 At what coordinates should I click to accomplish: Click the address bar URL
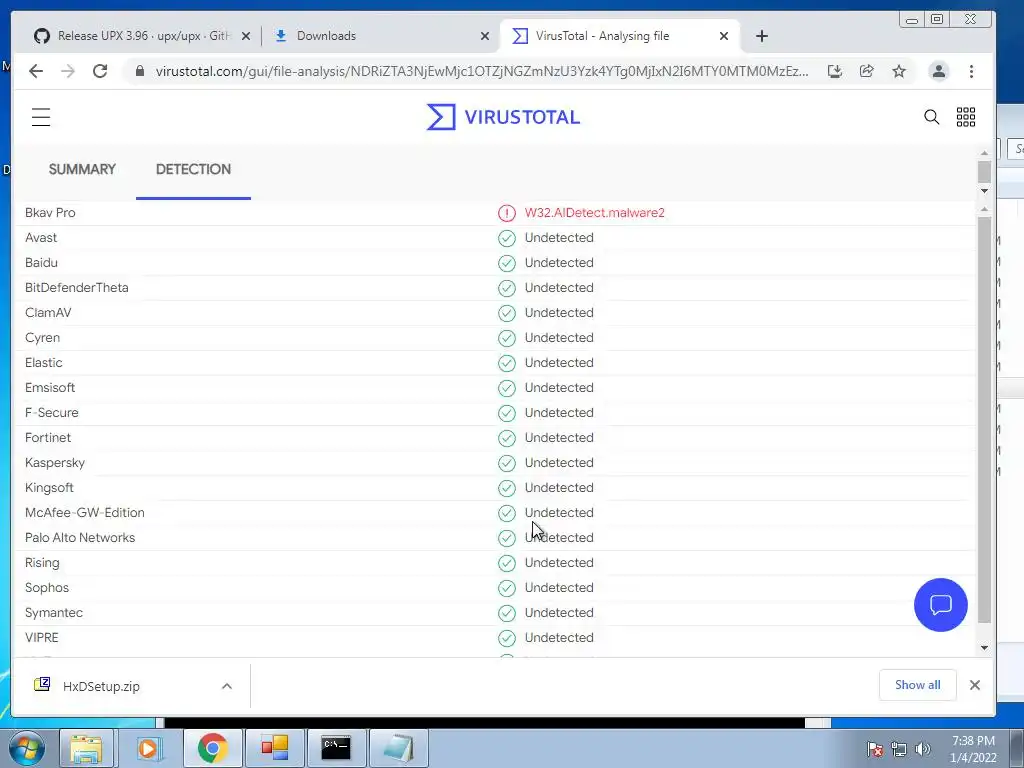pos(482,71)
